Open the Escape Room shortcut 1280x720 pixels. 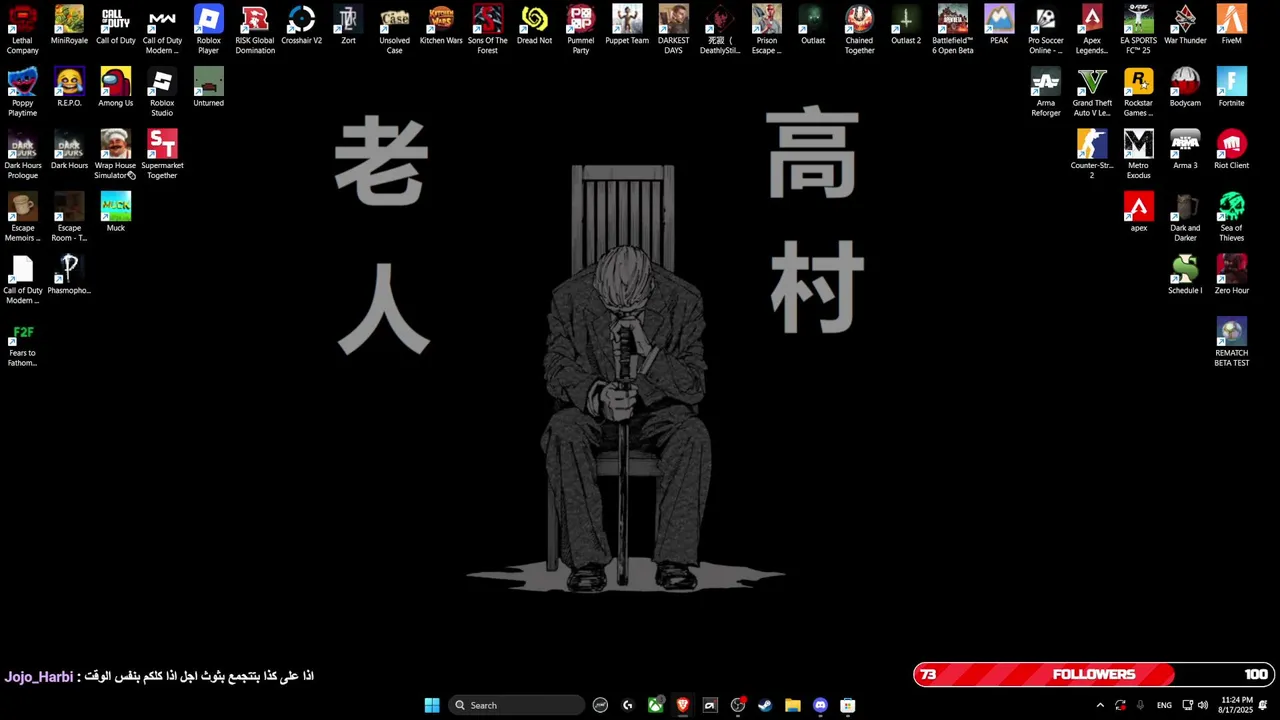pyautogui.click(x=69, y=217)
